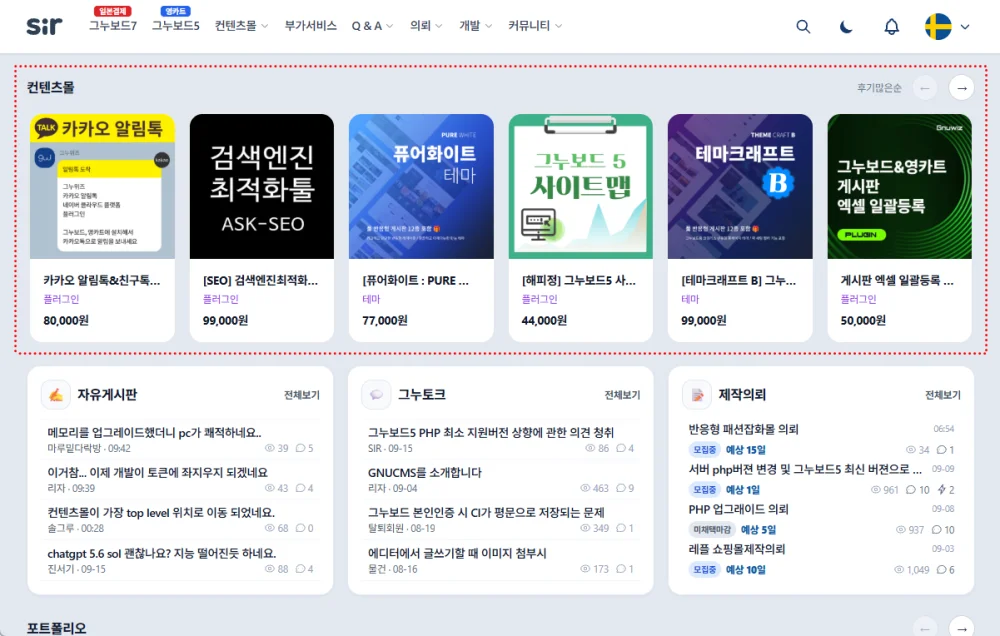Screen dimensions: 1000x636
Task: Expand the profile menu chevron
Action: pos(965,27)
